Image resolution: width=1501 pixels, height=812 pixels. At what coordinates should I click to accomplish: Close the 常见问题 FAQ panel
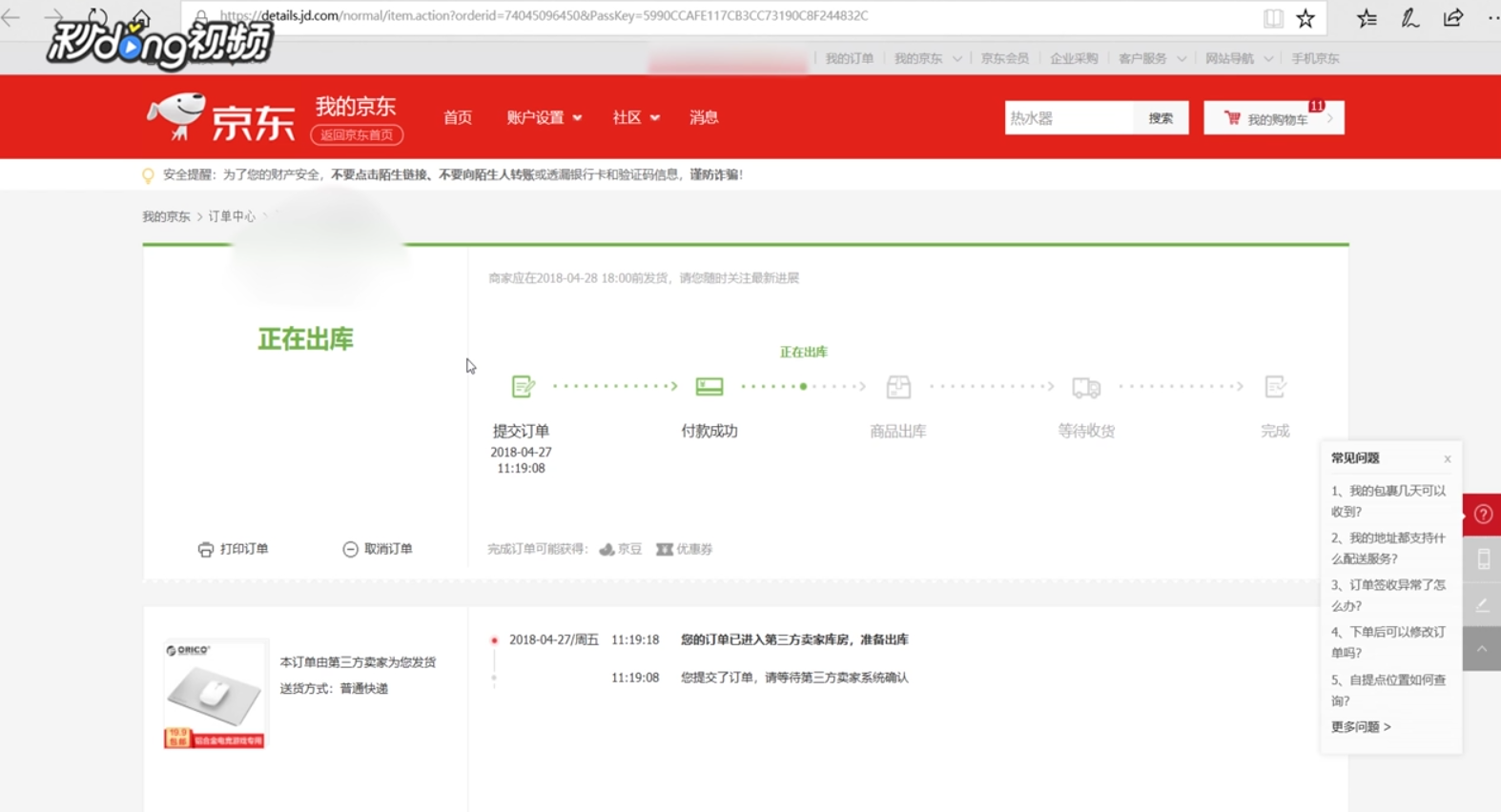[x=1447, y=459]
